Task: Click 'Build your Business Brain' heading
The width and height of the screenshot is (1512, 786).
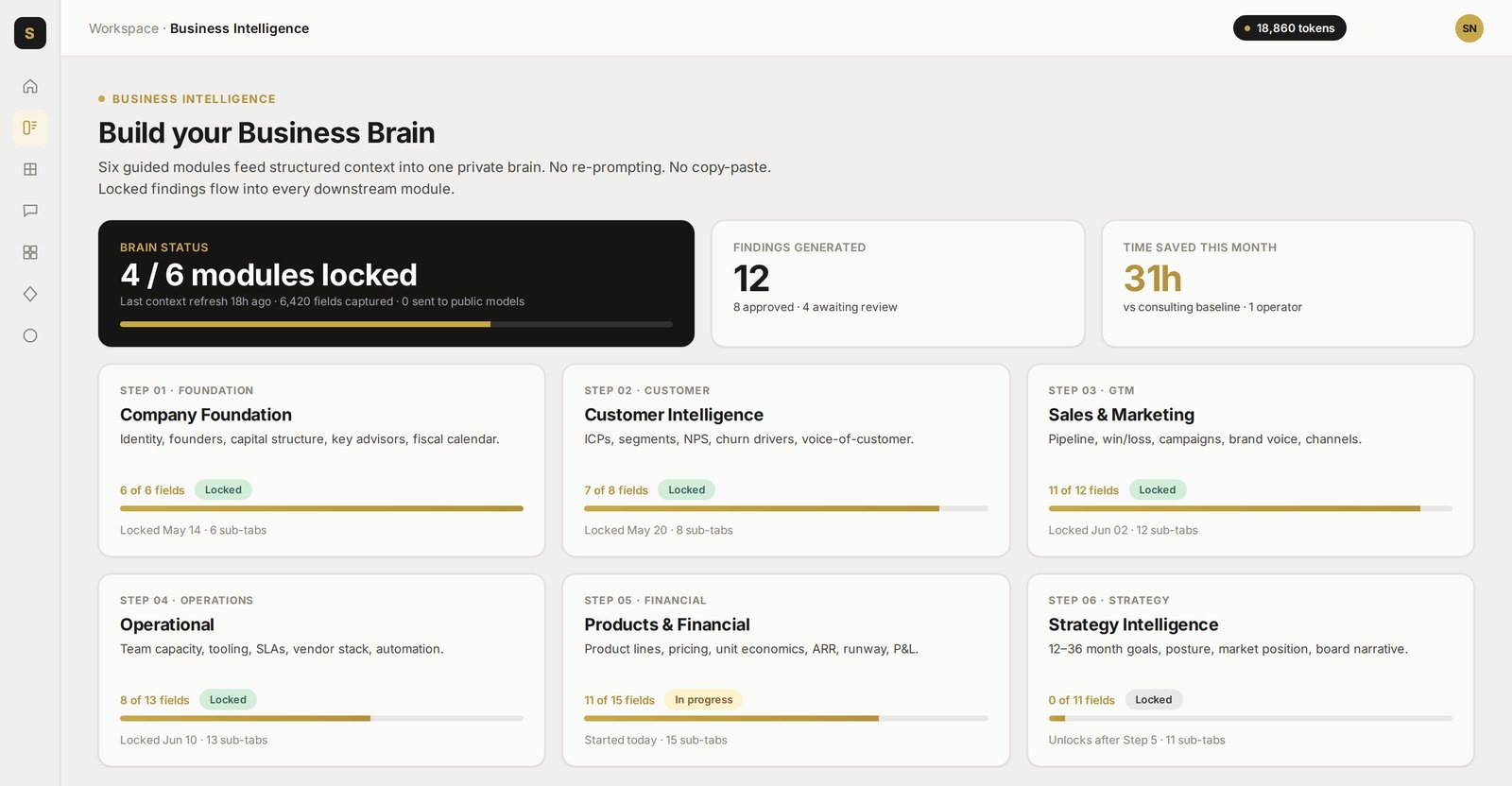Action: [x=266, y=133]
